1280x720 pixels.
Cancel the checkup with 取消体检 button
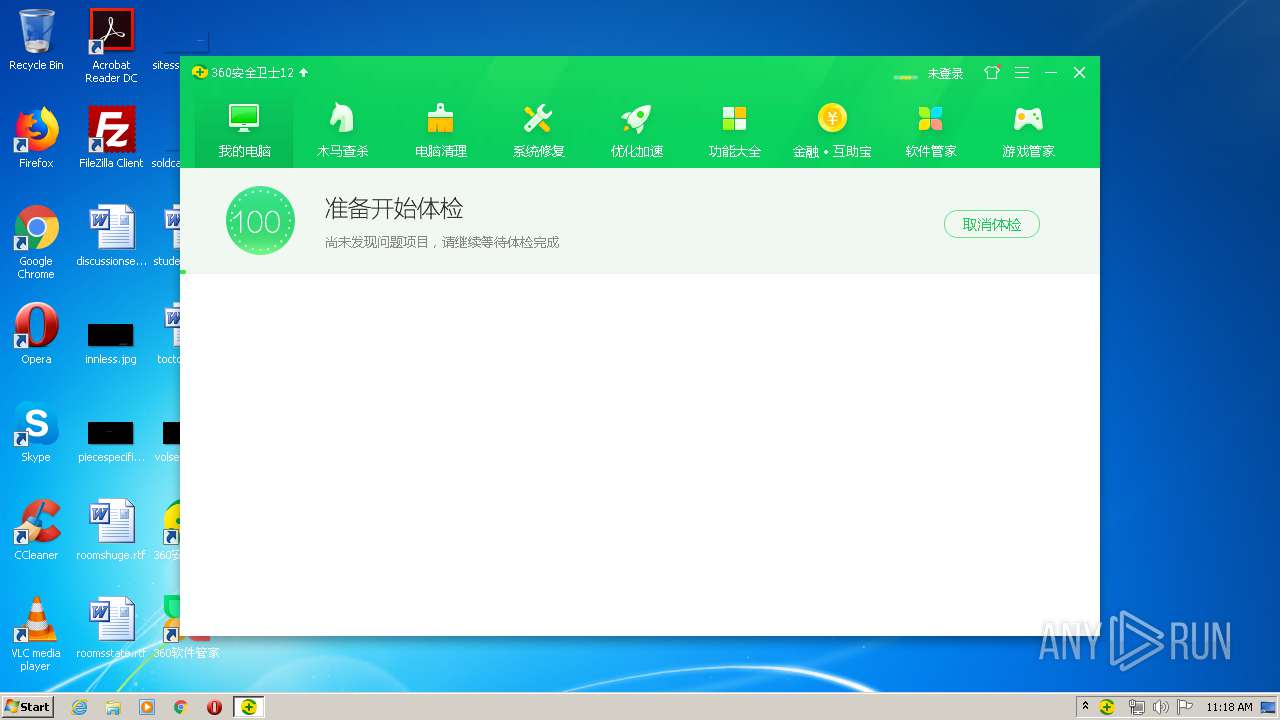coord(991,224)
